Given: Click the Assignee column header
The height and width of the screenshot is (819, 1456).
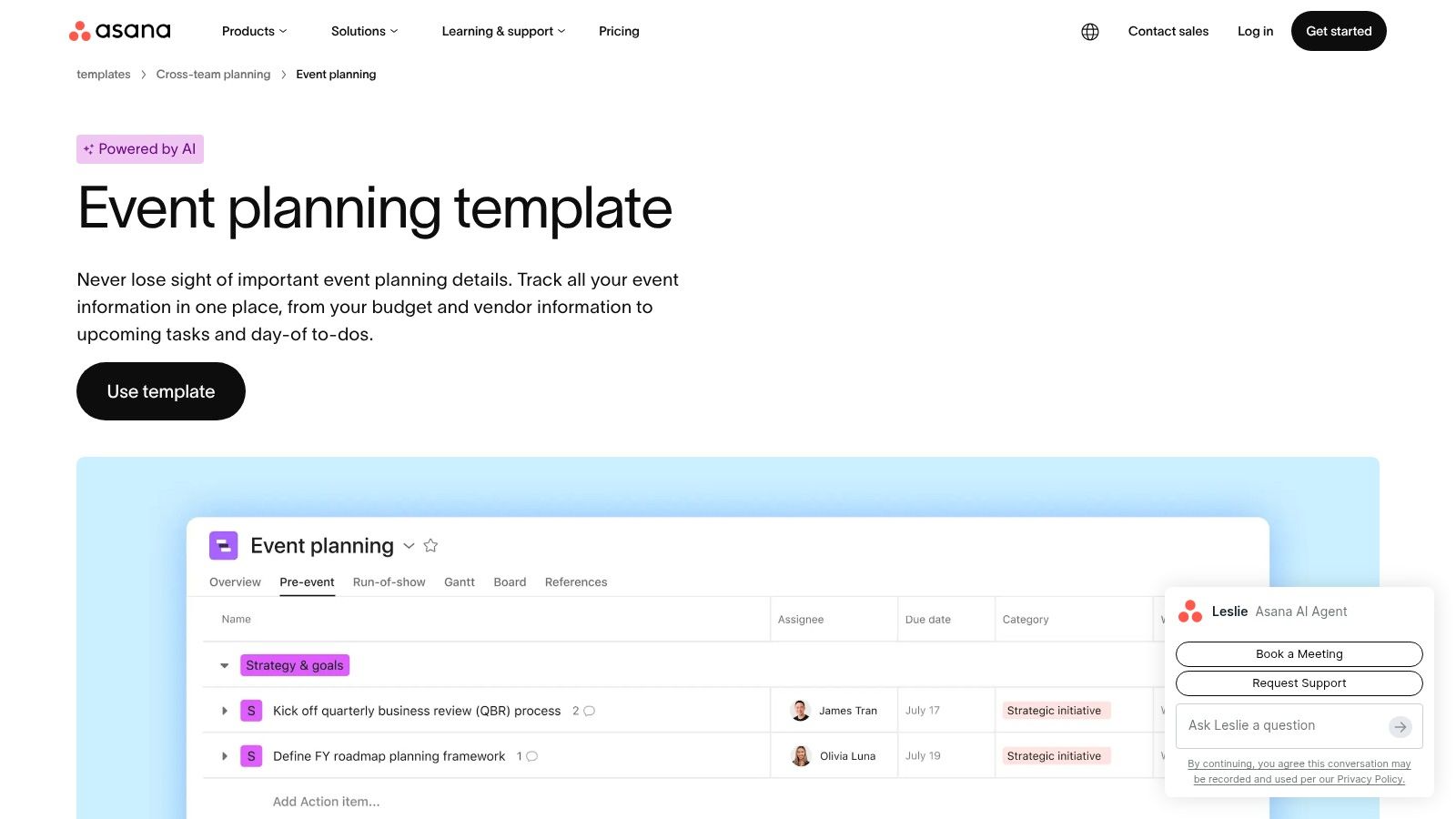Looking at the screenshot, I should pos(801,620).
